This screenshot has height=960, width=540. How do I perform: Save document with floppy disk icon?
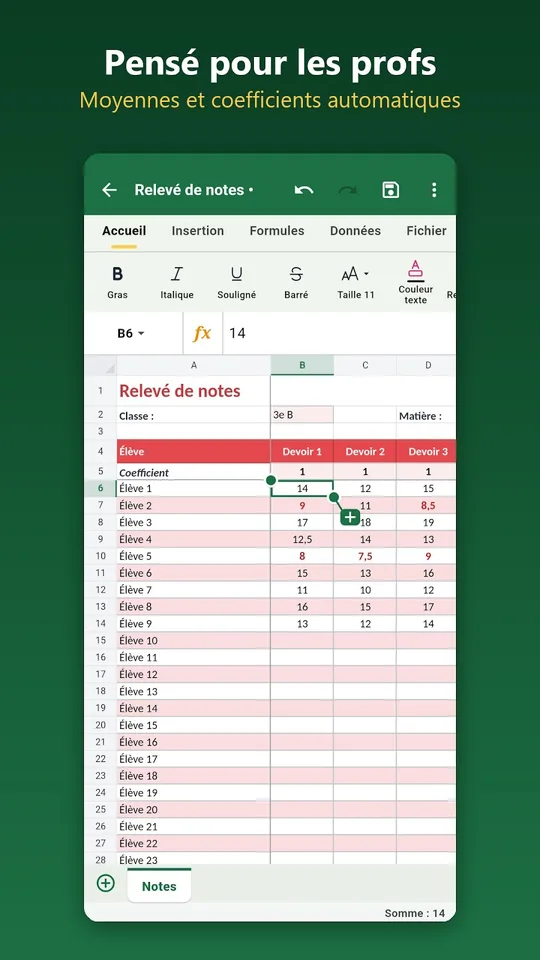391,190
